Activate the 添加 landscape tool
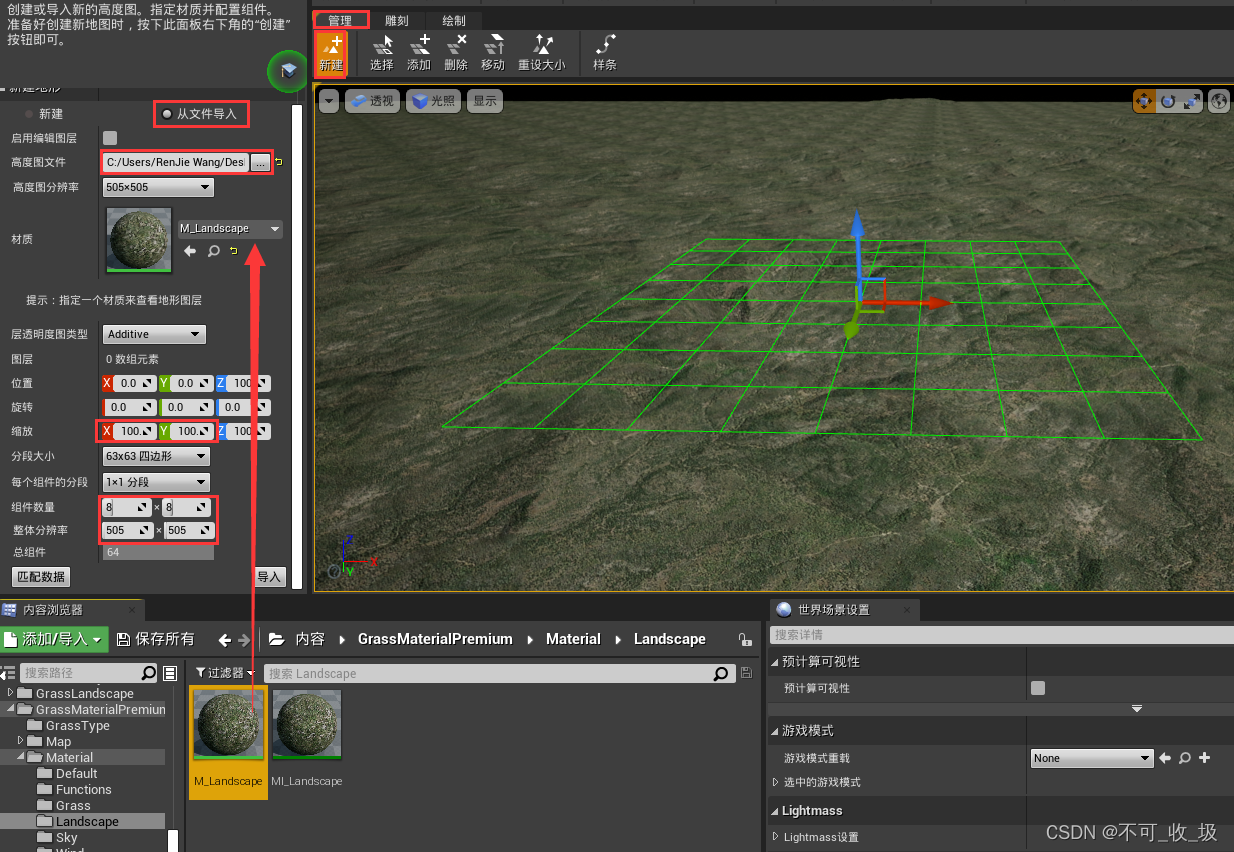The height and width of the screenshot is (852, 1234). click(419, 54)
